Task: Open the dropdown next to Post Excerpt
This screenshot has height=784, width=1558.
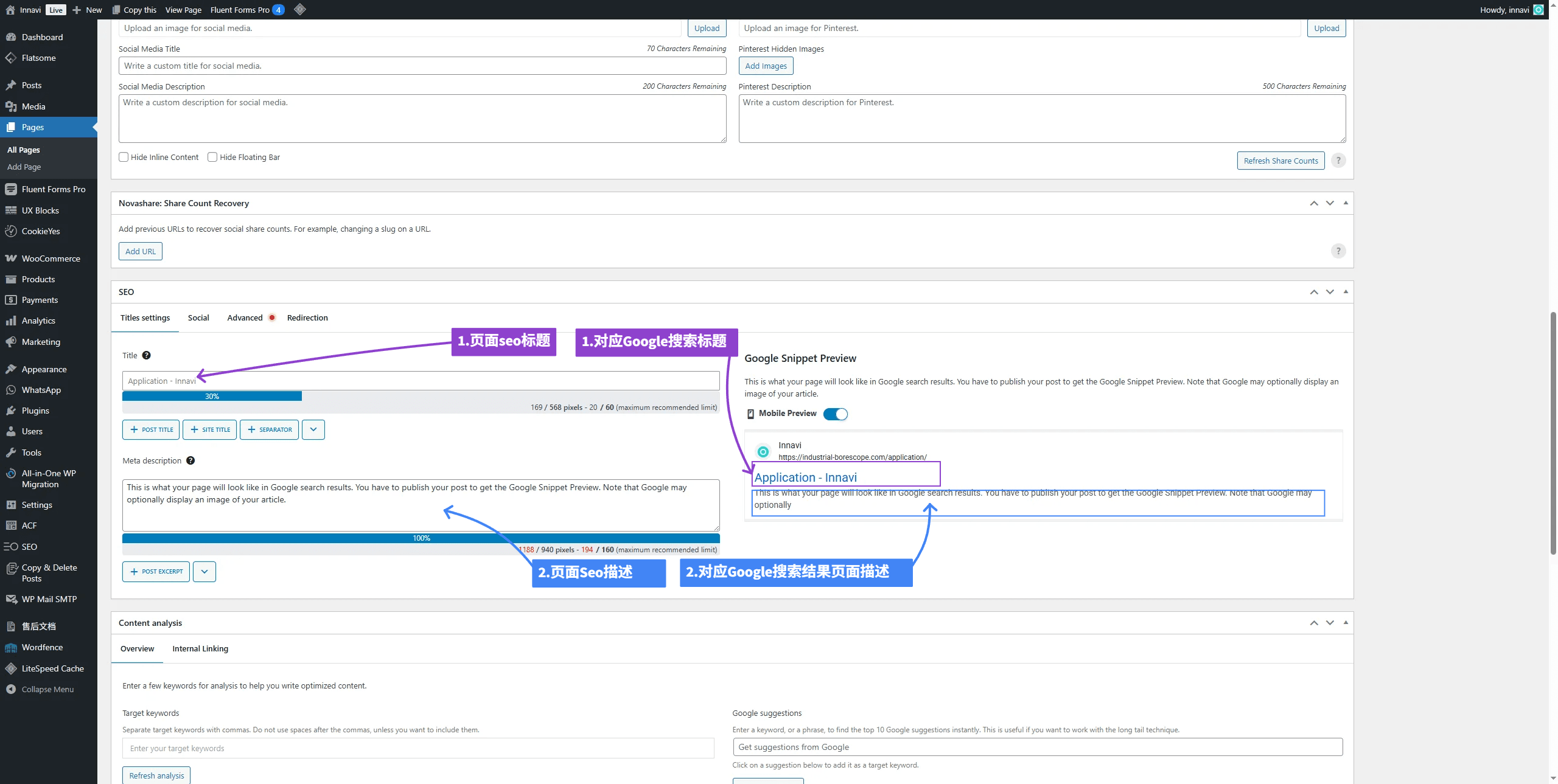Action: [x=204, y=572]
